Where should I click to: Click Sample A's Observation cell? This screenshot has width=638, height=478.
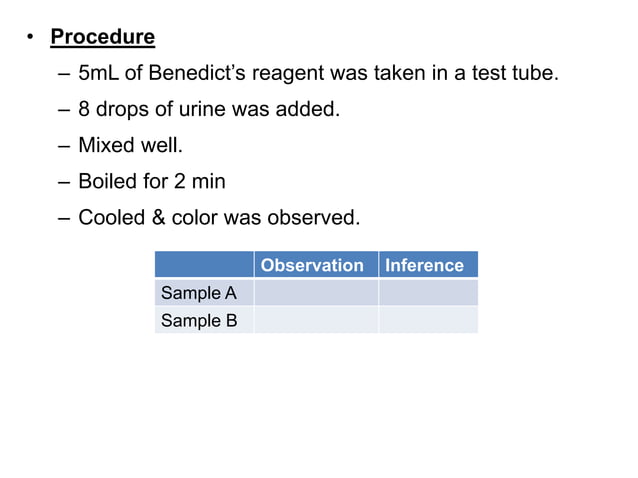click(316, 292)
